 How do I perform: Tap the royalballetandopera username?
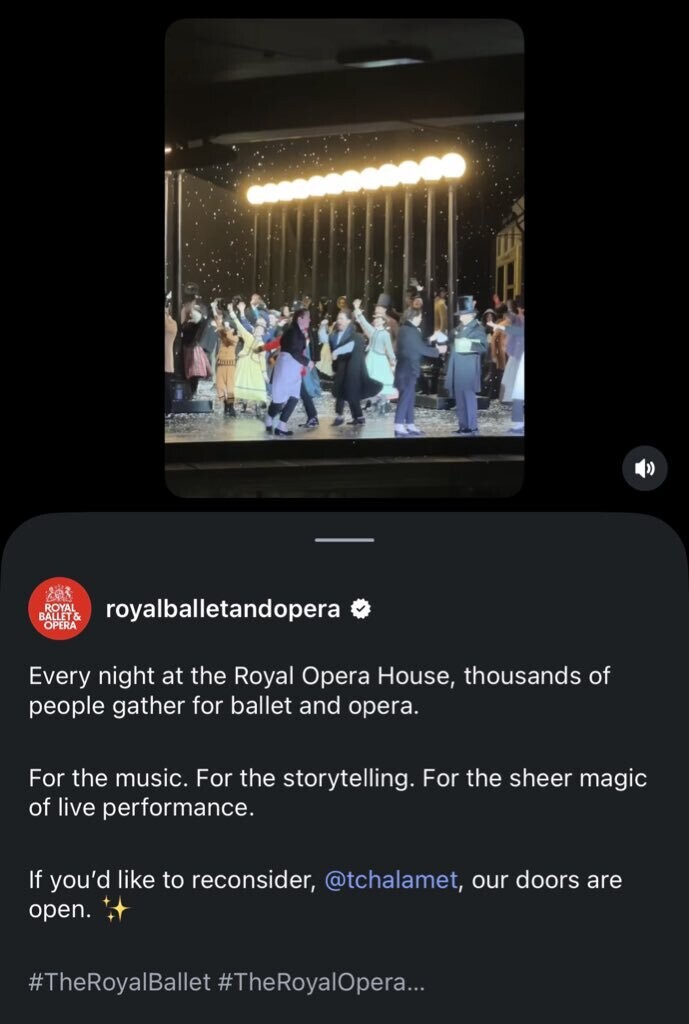coord(223,609)
